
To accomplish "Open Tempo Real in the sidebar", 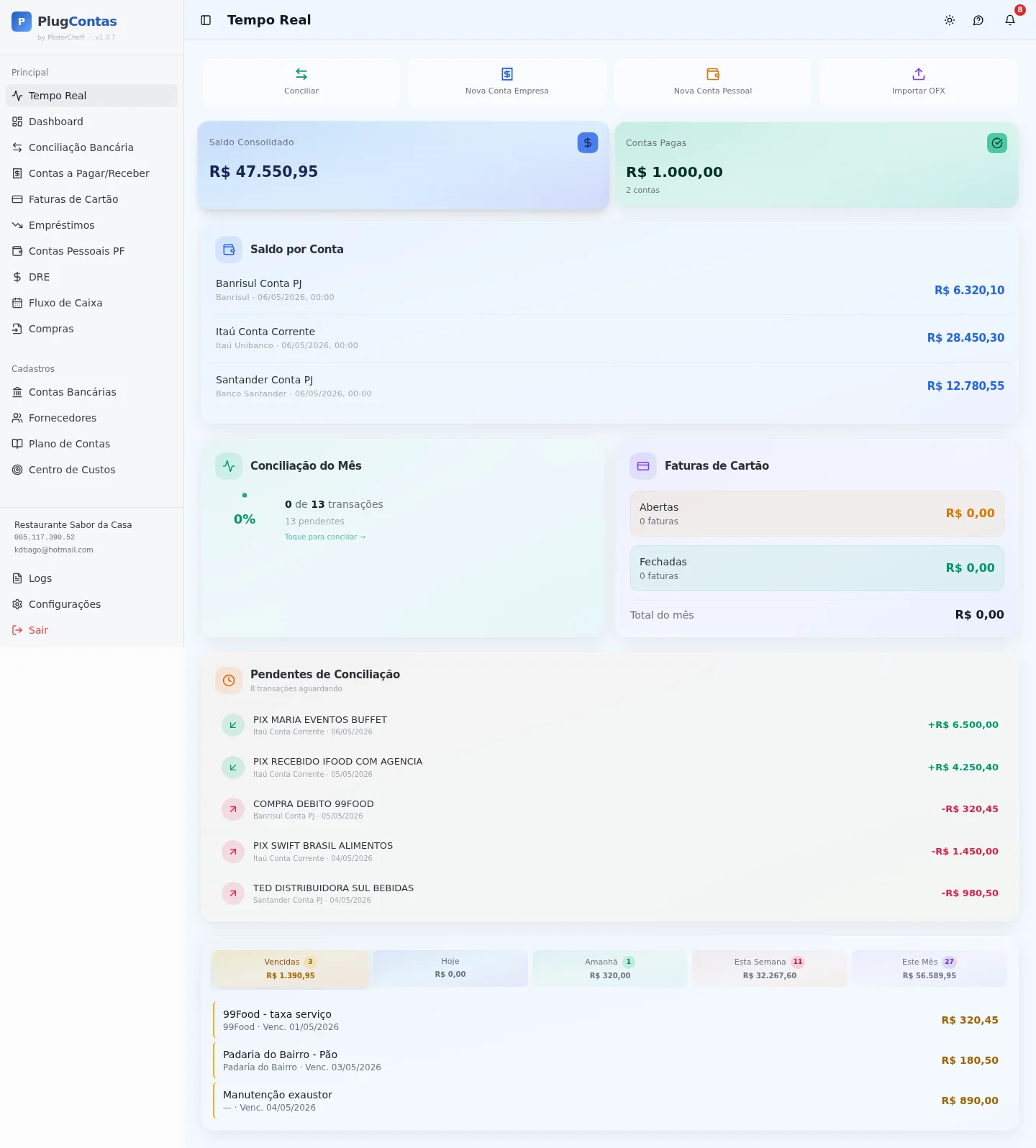I will pos(91,96).
